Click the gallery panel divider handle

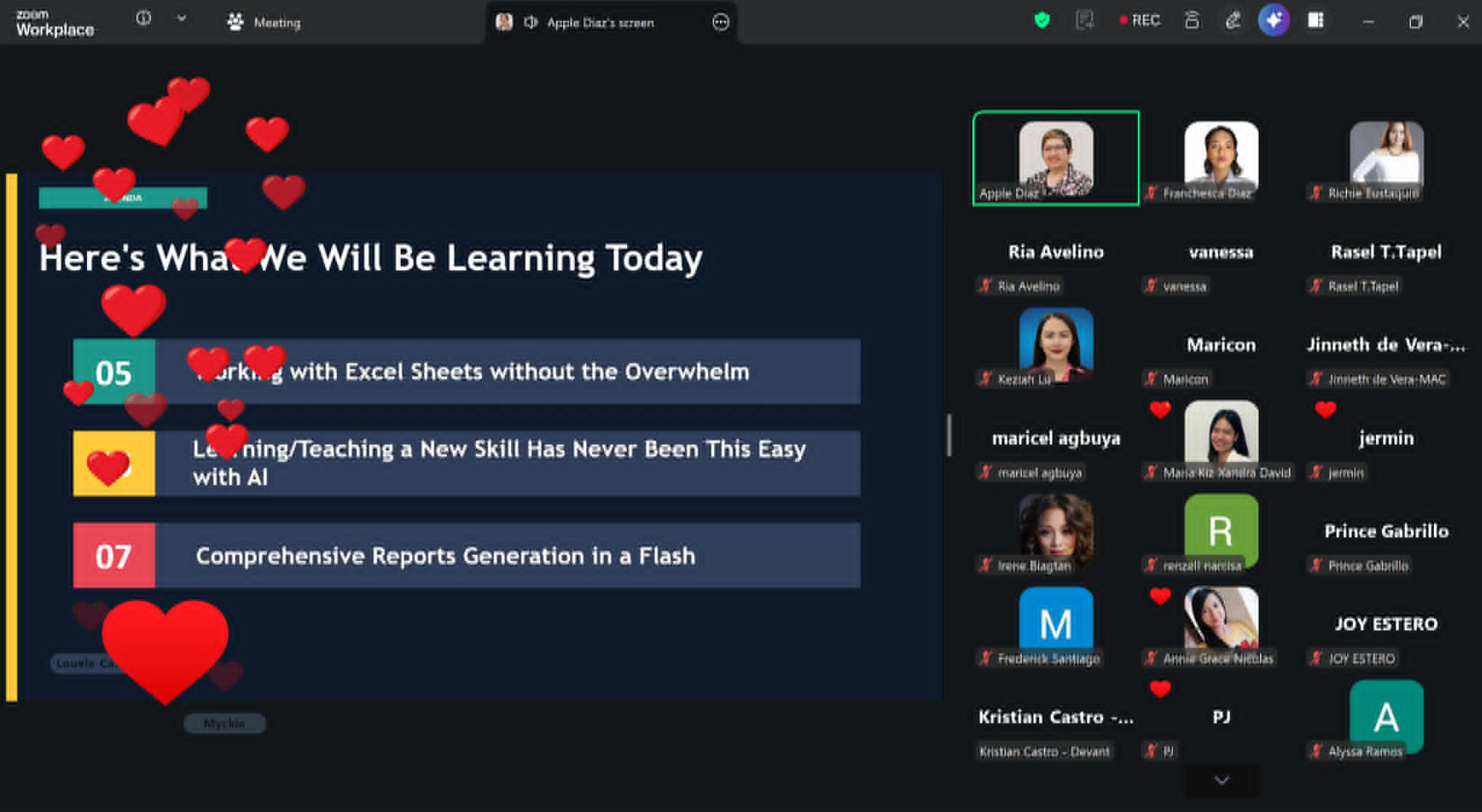click(x=949, y=435)
